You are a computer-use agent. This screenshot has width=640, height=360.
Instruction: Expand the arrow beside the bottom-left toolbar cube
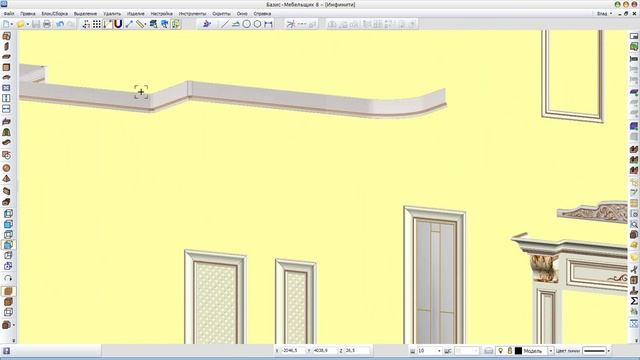coord(14,325)
